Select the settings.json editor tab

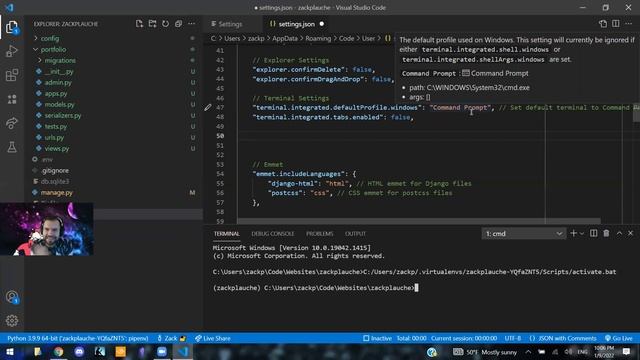pyautogui.click(x=296, y=24)
